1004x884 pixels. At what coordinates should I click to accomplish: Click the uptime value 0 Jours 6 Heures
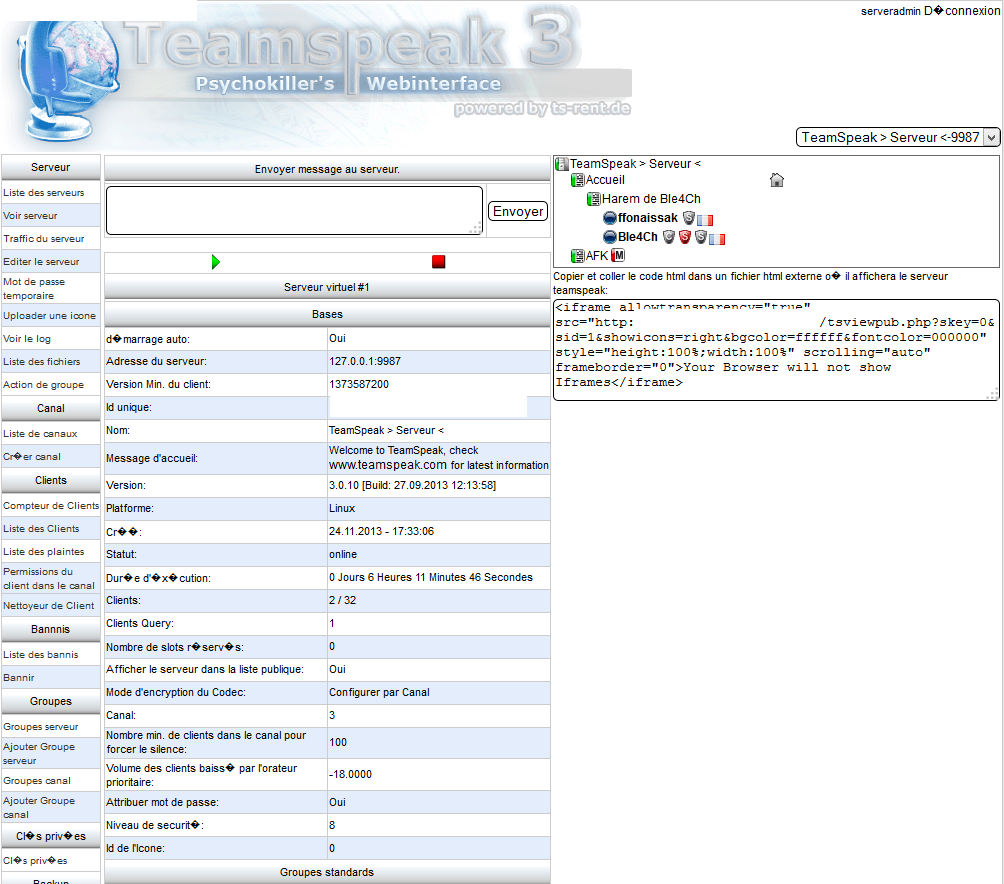(x=431, y=577)
